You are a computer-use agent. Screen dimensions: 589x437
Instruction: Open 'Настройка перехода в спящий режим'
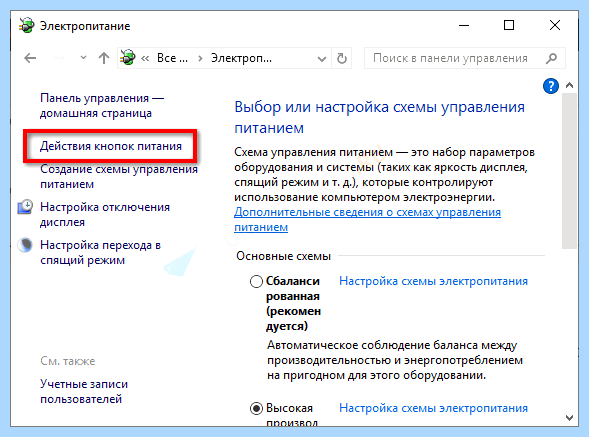[x=100, y=253]
